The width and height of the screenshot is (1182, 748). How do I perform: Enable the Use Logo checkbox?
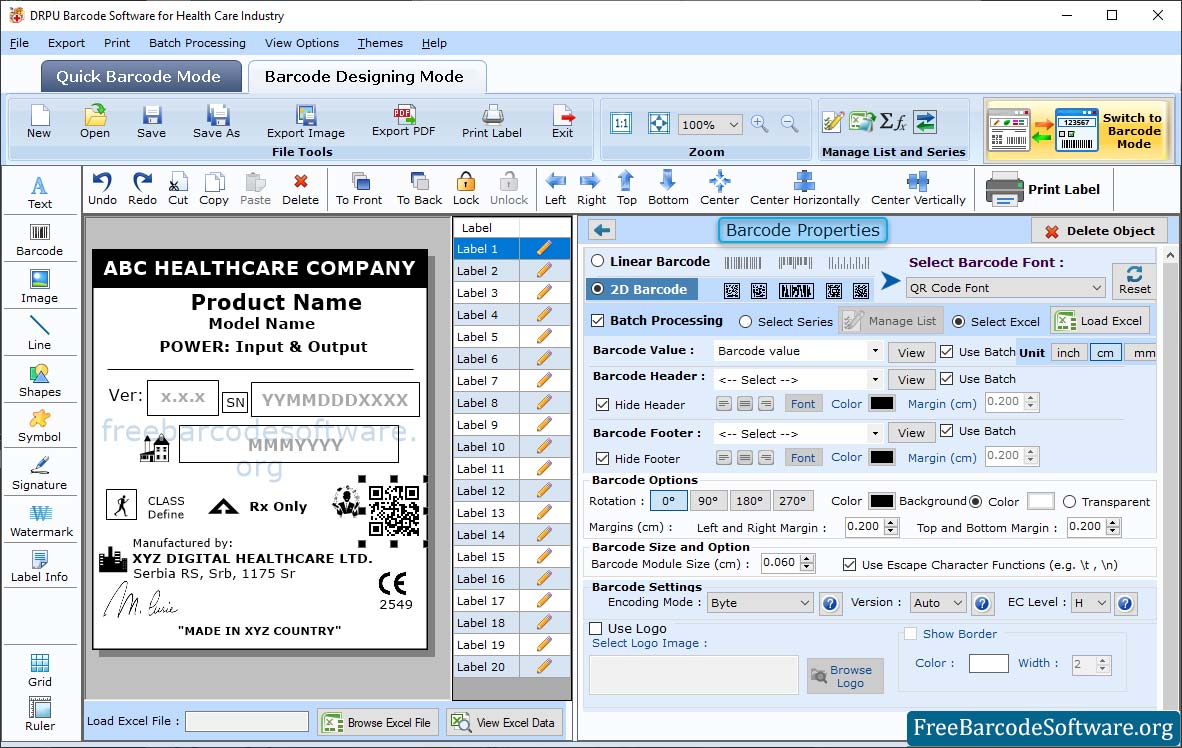[596, 628]
